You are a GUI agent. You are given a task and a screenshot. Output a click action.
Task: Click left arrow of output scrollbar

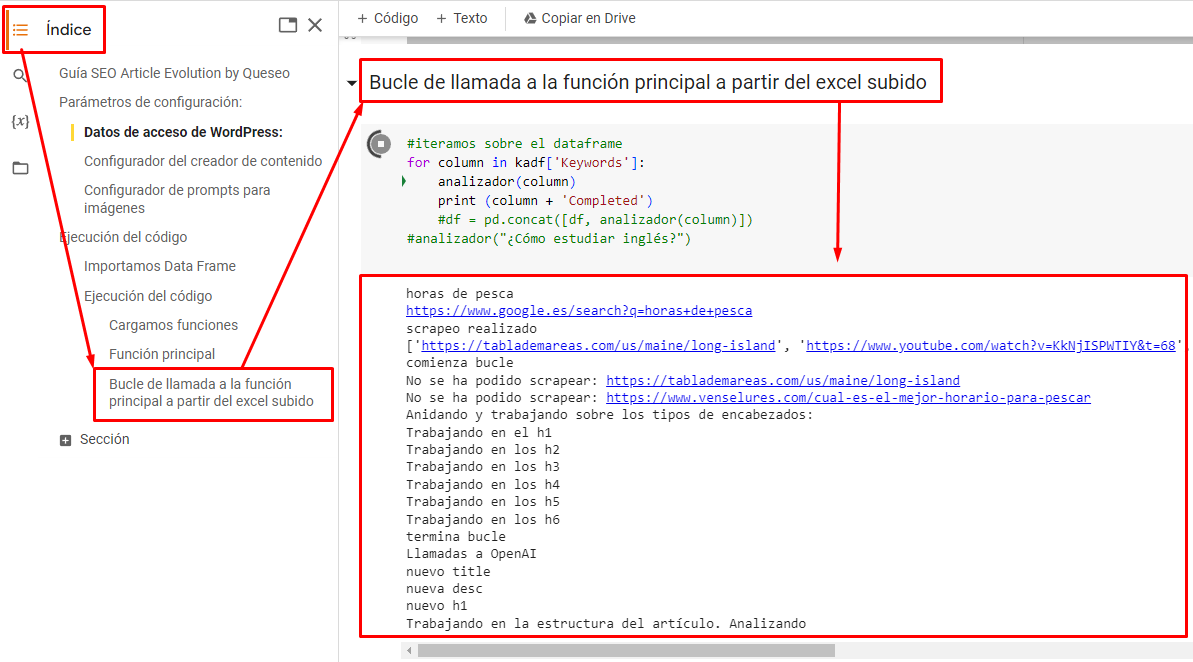409,651
